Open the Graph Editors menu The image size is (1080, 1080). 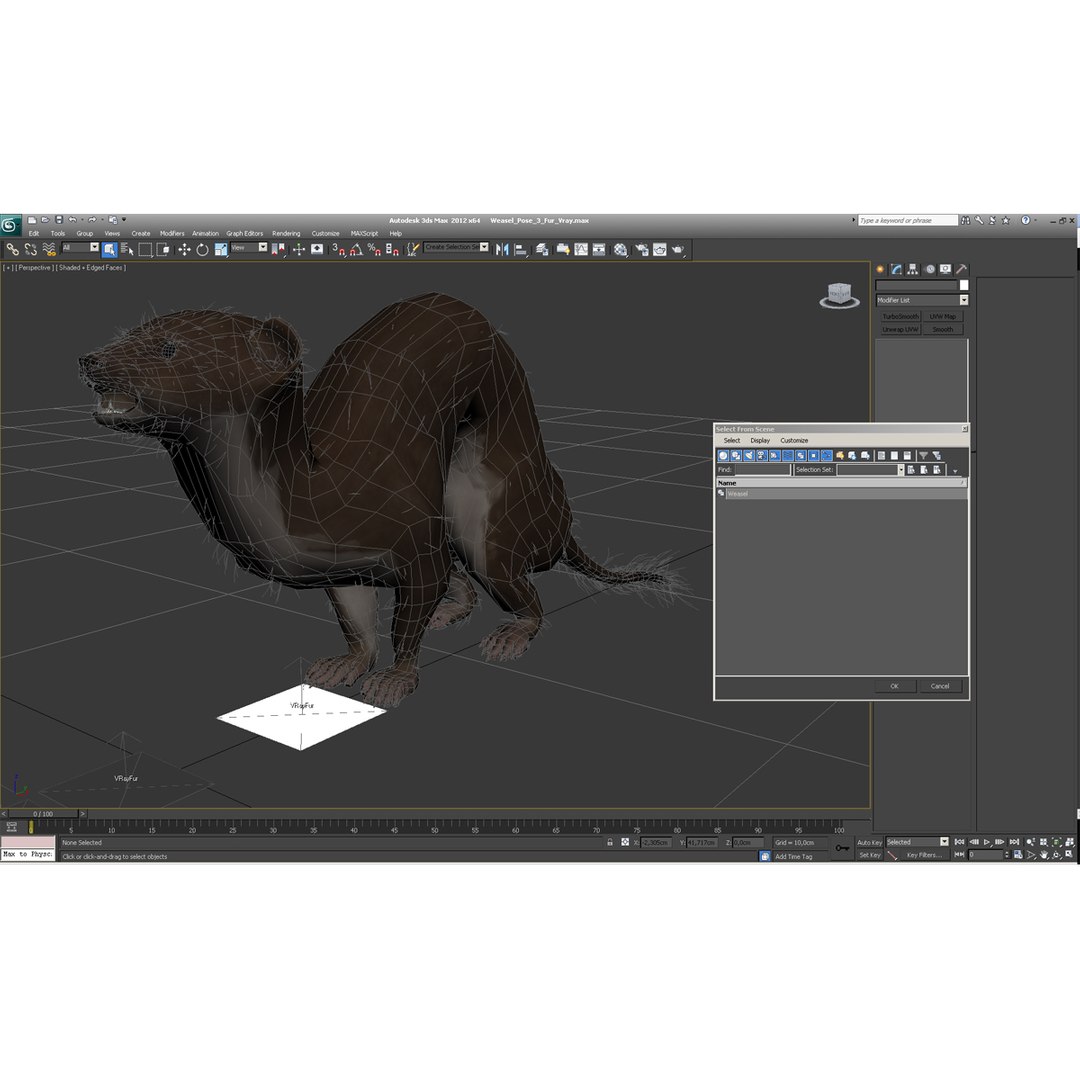[x=245, y=233]
